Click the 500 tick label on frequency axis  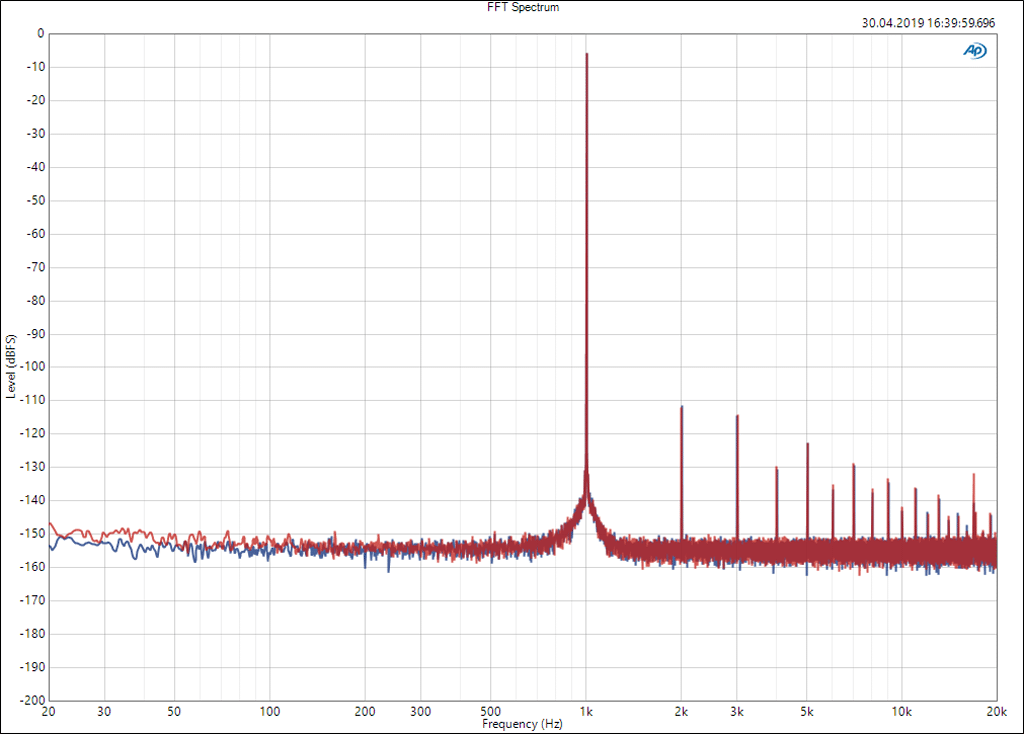click(x=491, y=712)
